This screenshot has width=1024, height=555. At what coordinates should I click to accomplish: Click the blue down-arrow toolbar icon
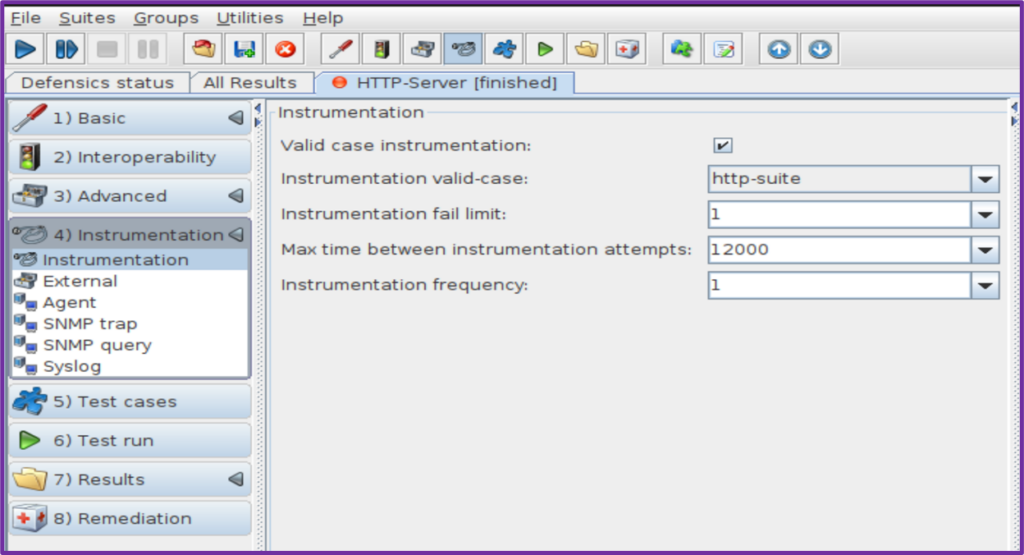click(x=819, y=49)
